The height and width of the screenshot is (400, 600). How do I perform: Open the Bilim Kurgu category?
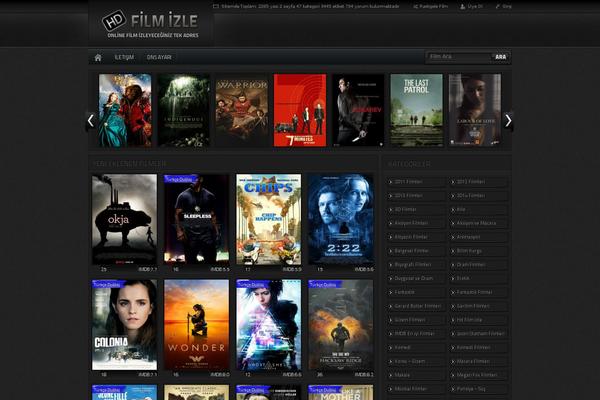(478, 251)
